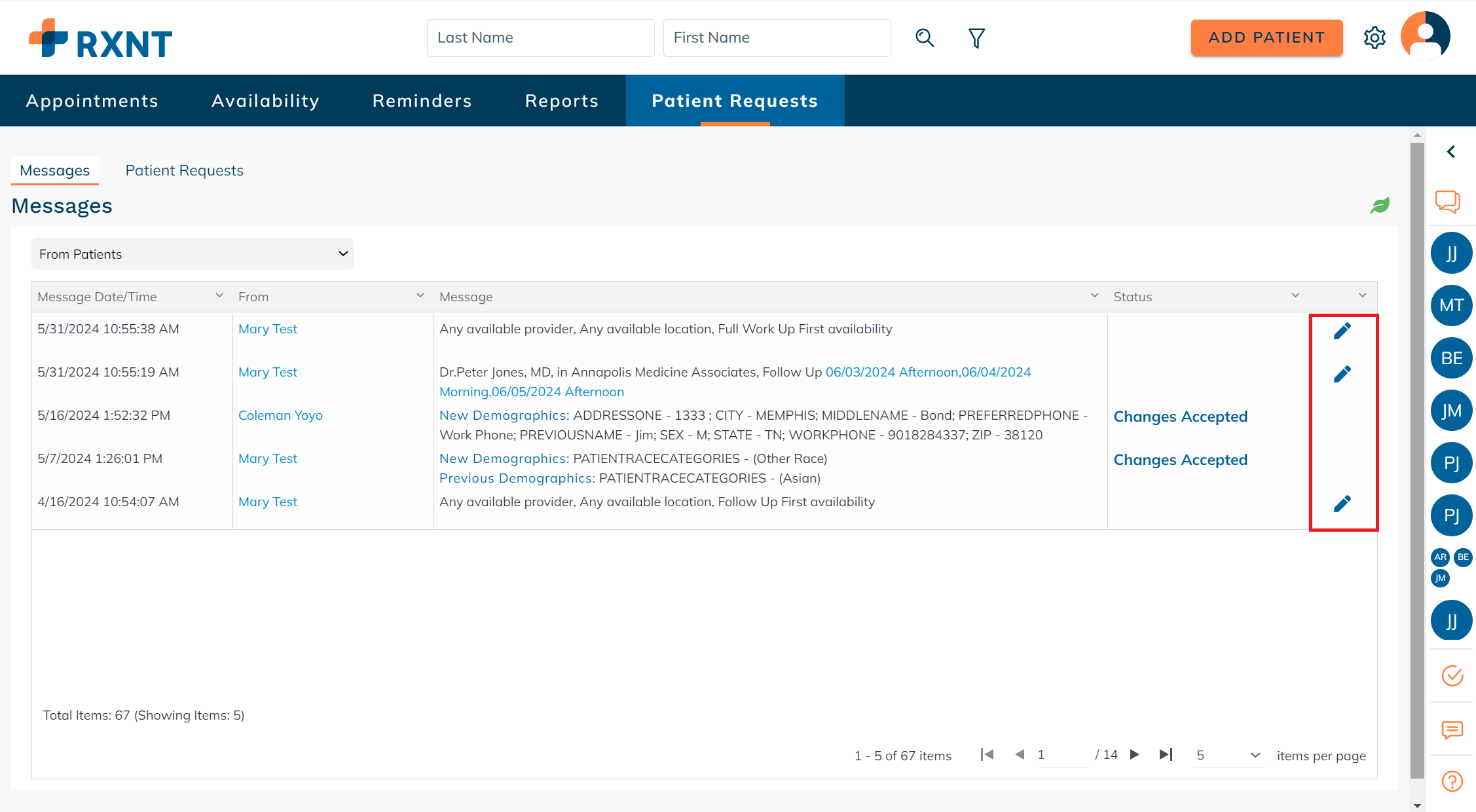Click the Message column header text
Image resolution: width=1476 pixels, height=812 pixels.
(x=466, y=297)
